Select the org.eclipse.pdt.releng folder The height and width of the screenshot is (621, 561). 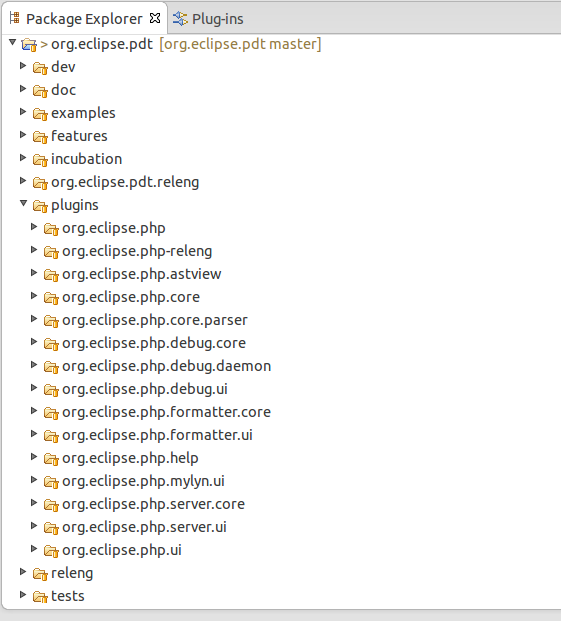125,182
